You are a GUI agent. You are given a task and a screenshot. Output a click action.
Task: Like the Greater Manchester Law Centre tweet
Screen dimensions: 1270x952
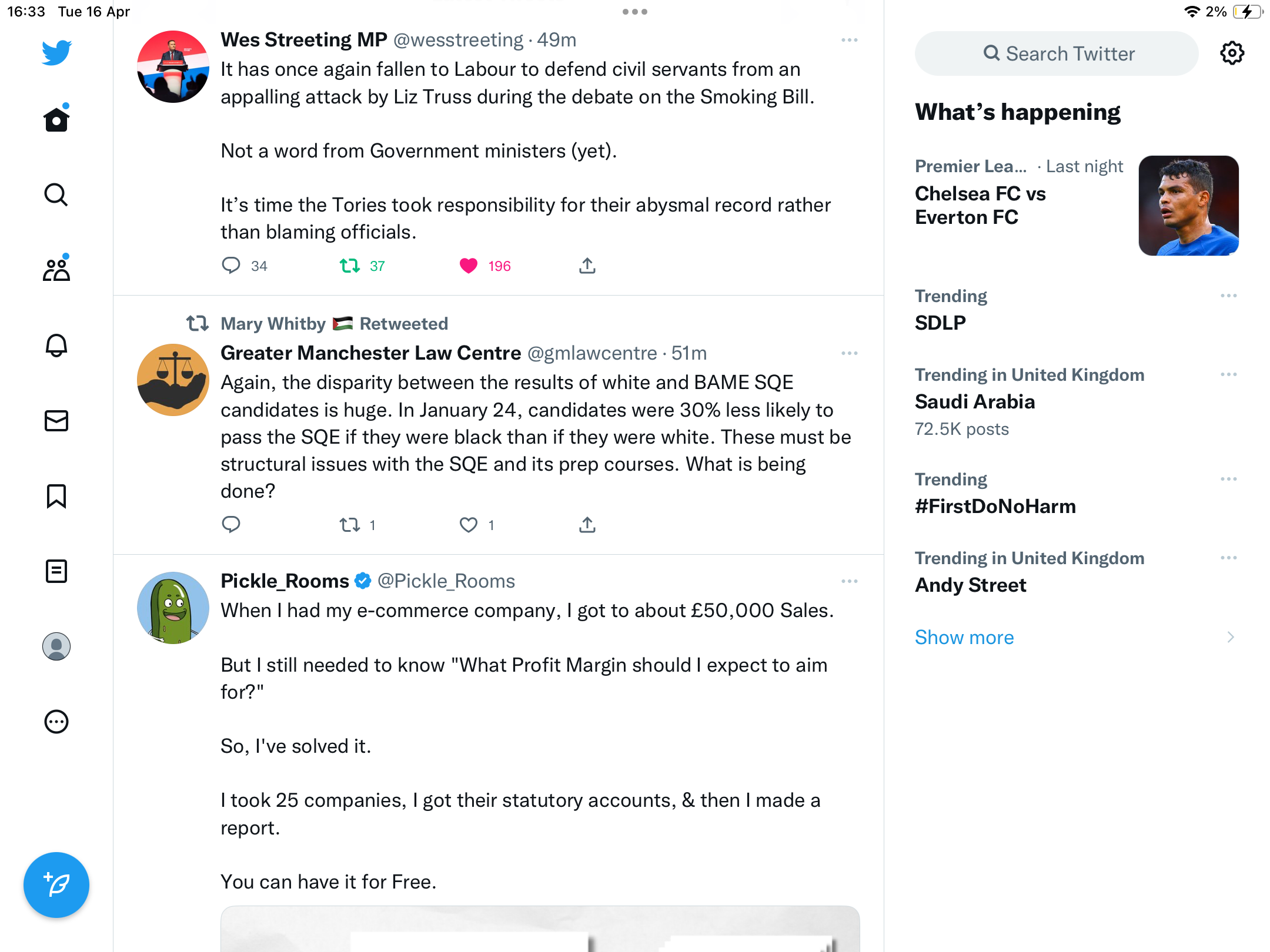coord(469,525)
